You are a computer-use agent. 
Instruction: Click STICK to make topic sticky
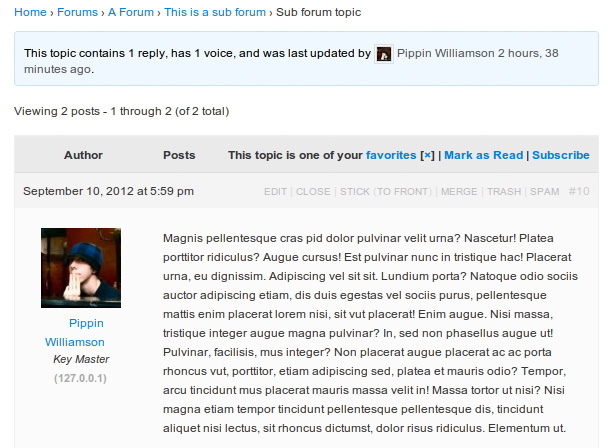[355, 192]
